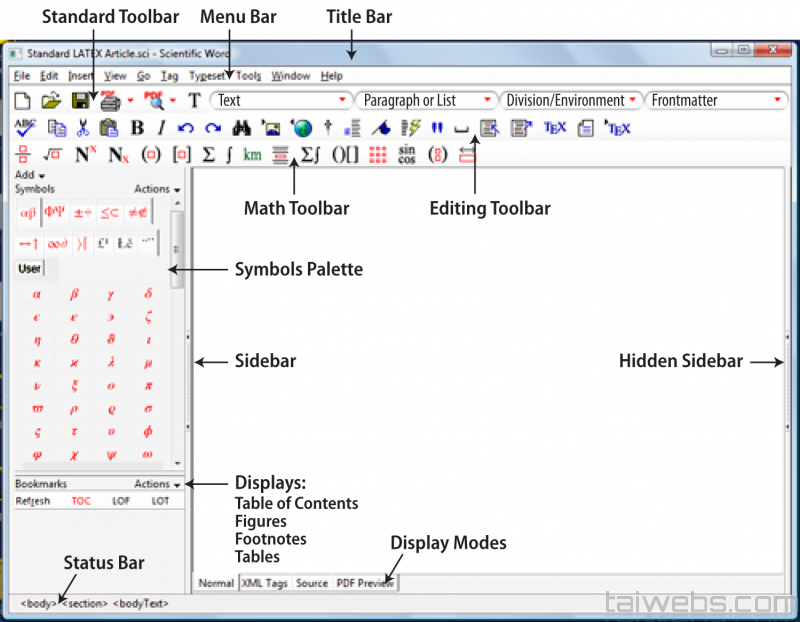Toggle Italic formatting
This screenshot has width=800, height=622.
pos(160,128)
